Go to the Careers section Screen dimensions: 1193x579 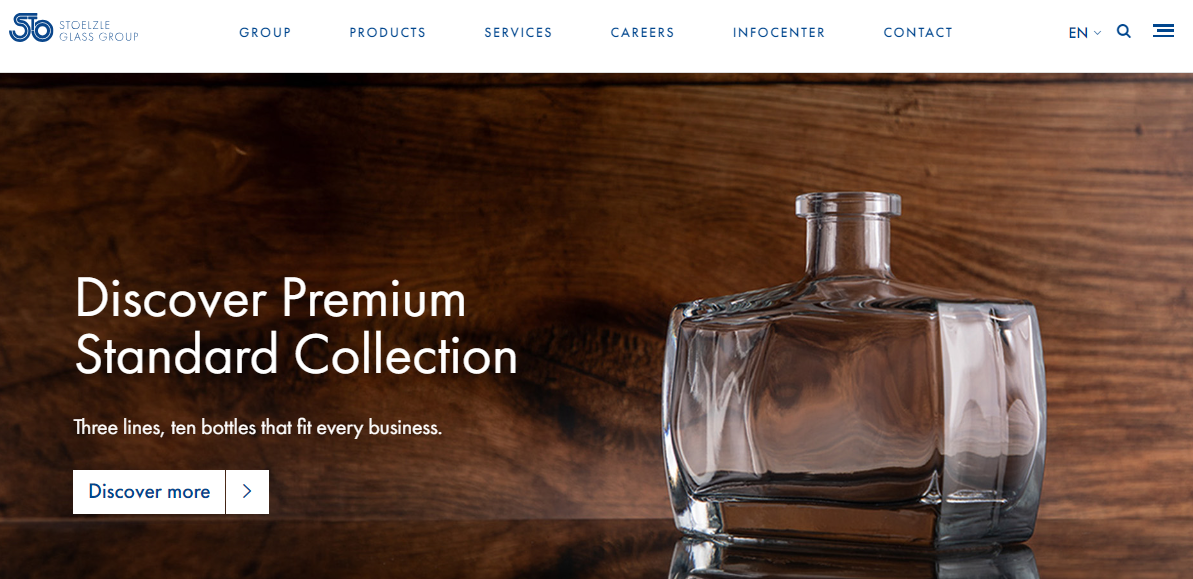[x=643, y=33]
